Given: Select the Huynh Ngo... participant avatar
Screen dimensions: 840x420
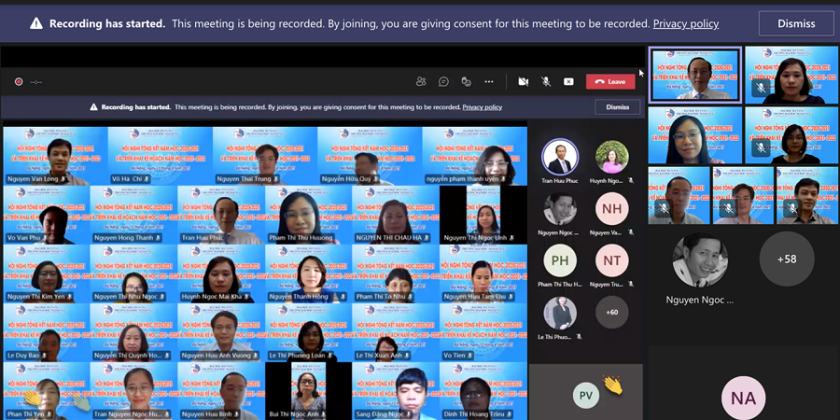Looking at the screenshot, I should point(612,157).
